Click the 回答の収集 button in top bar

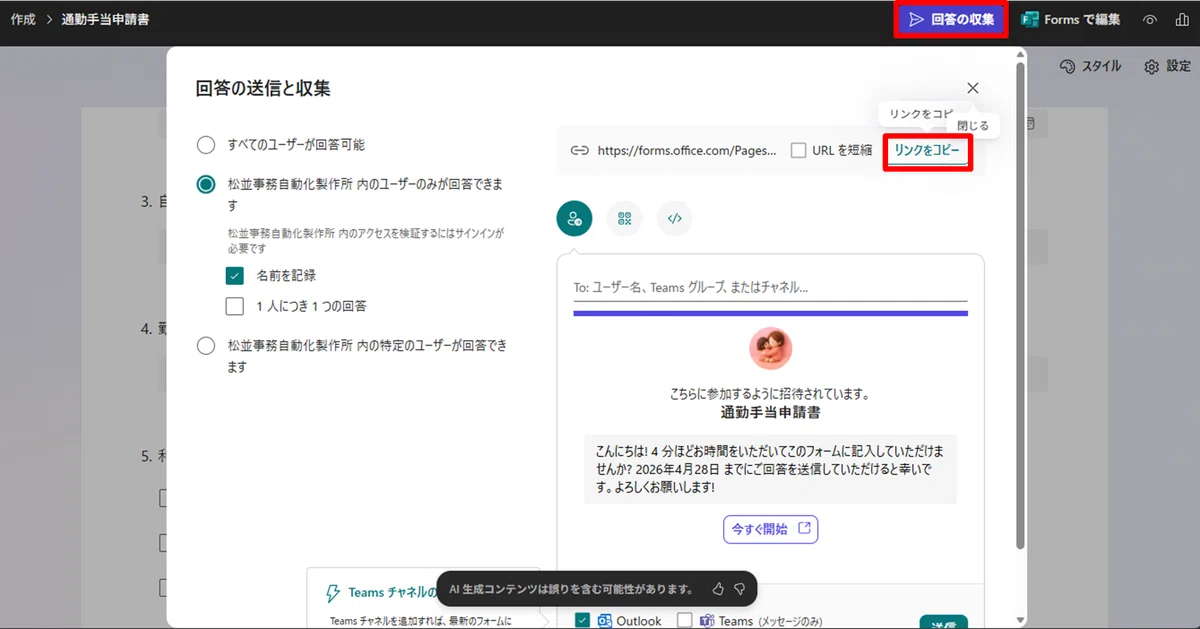(951, 19)
